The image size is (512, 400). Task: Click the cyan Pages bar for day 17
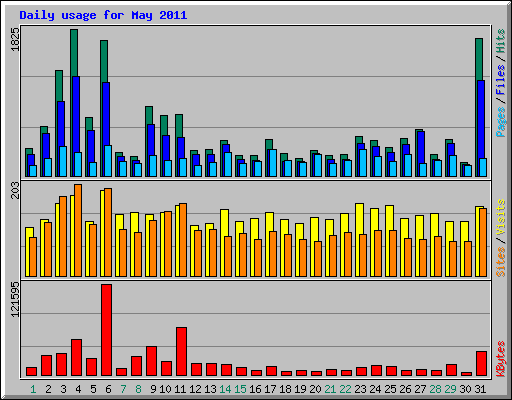coord(273,163)
